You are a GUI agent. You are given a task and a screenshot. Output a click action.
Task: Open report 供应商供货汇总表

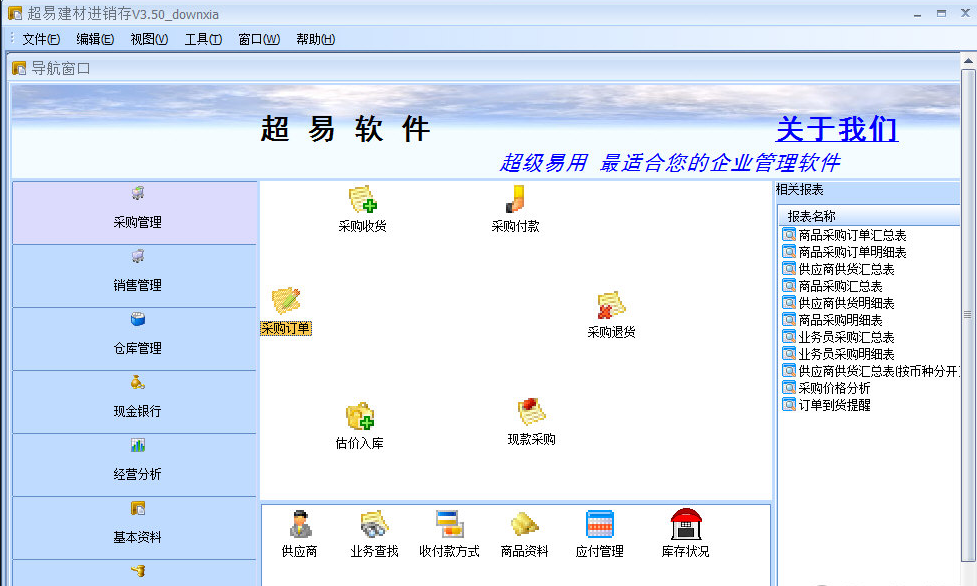[x=838, y=269]
